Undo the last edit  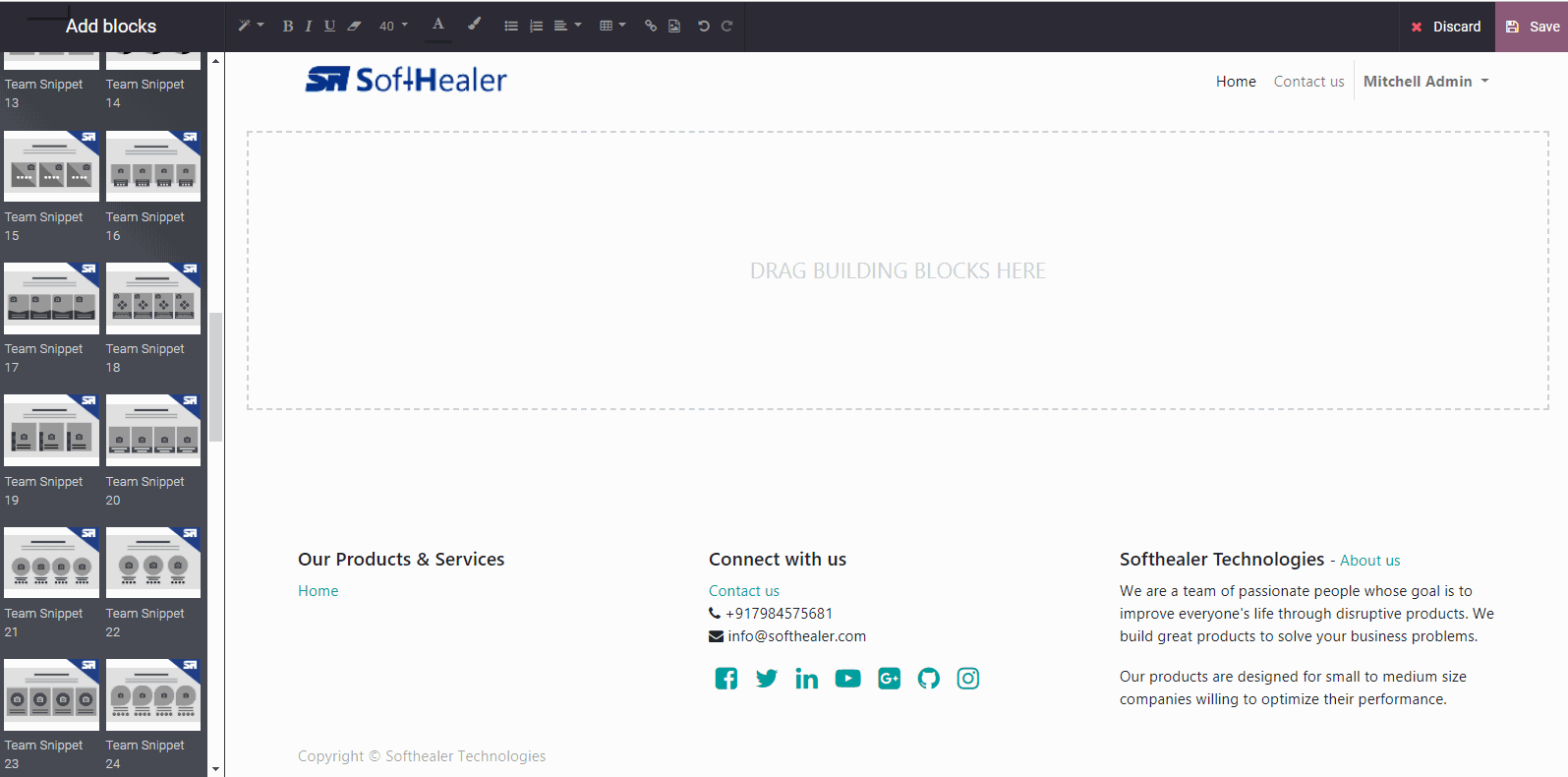pyautogui.click(x=704, y=27)
